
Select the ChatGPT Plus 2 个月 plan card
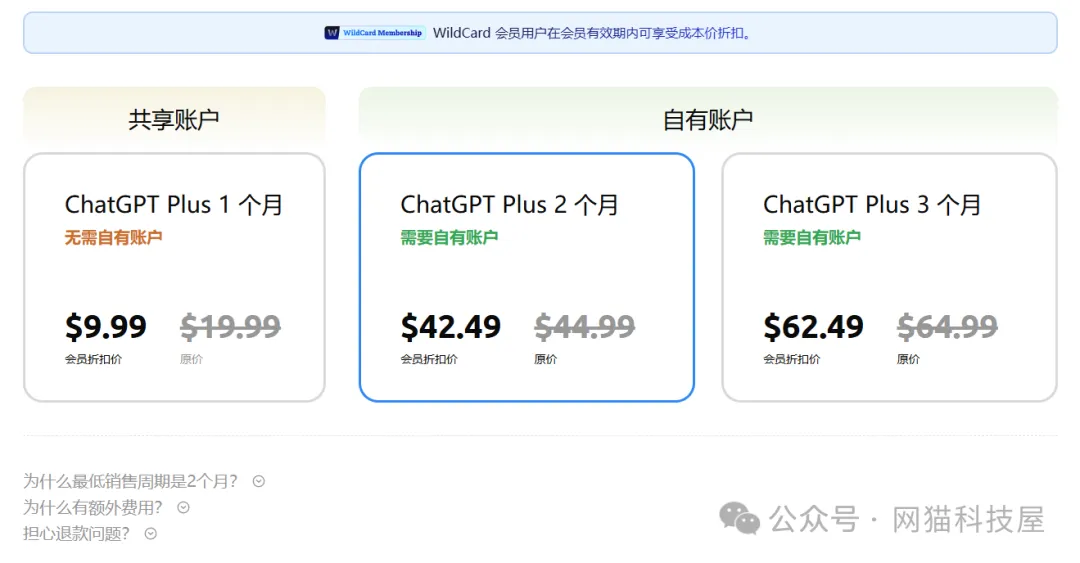[526, 277]
